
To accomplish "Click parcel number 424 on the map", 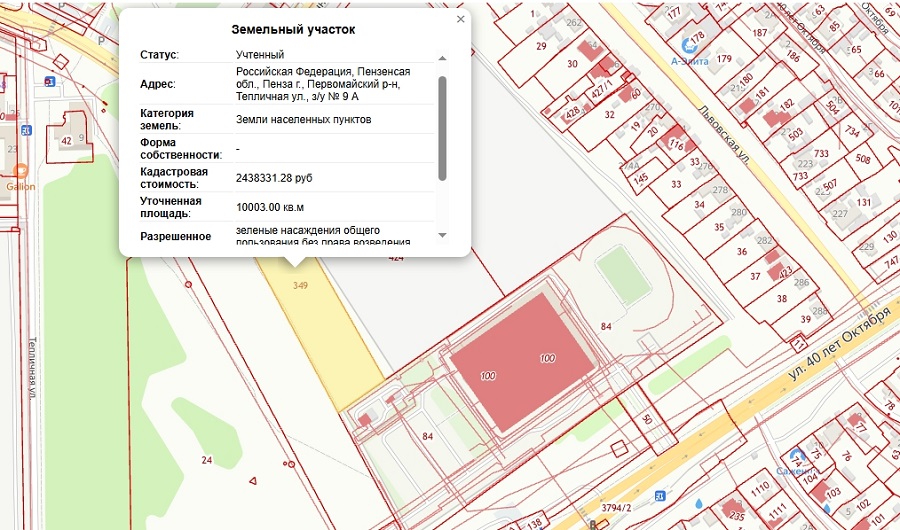I will (x=396, y=258).
